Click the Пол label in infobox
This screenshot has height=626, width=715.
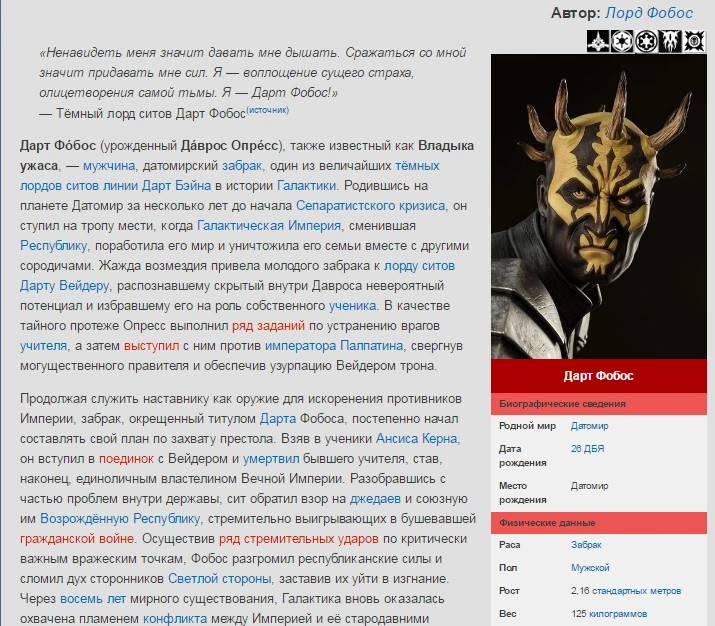(x=508, y=568)
